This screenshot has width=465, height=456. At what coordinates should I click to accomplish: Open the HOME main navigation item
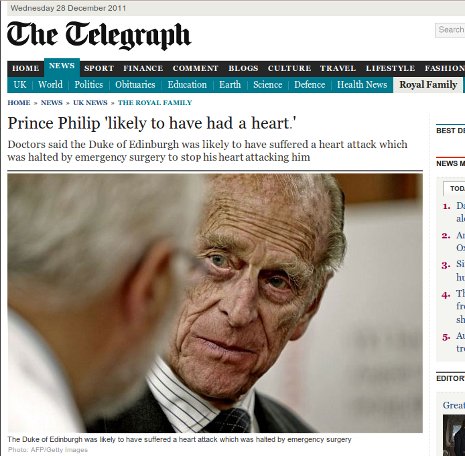(26, 68)
